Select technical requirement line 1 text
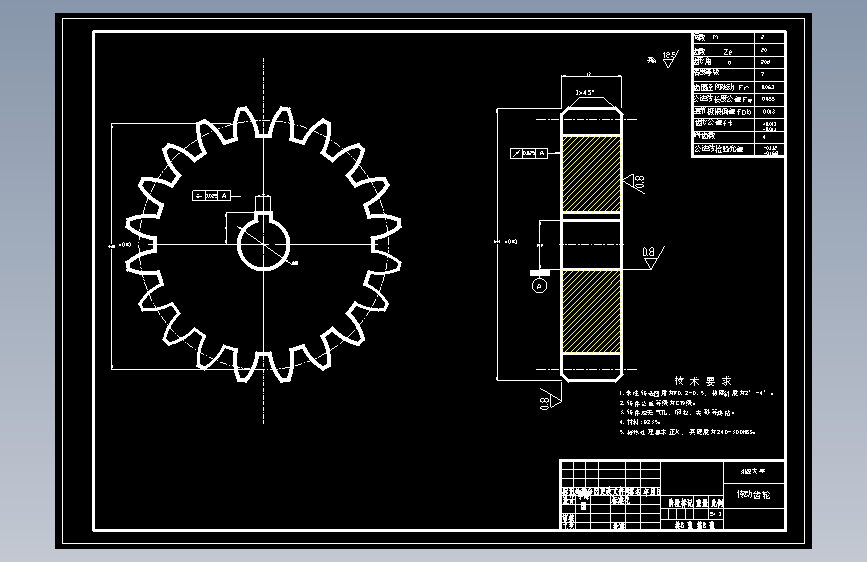The height and width of the screenshot is (562, 867). pyautogui.click(x=696, y=393)
